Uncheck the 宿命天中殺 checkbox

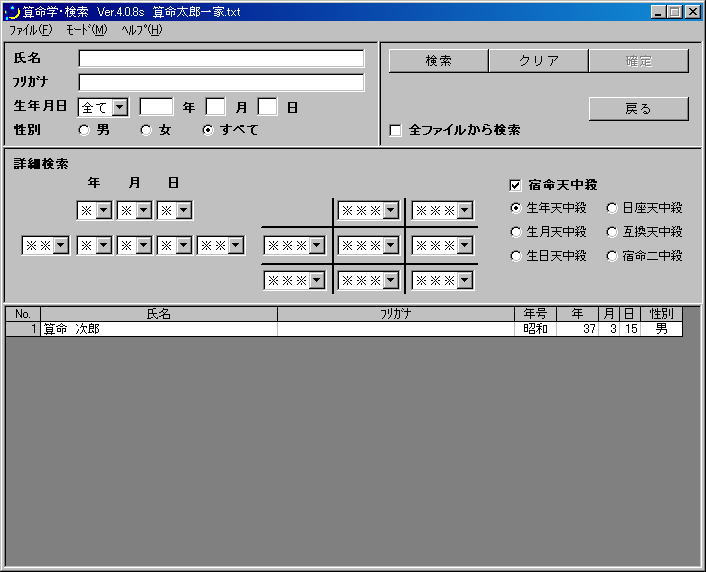(x=515, y=185)
